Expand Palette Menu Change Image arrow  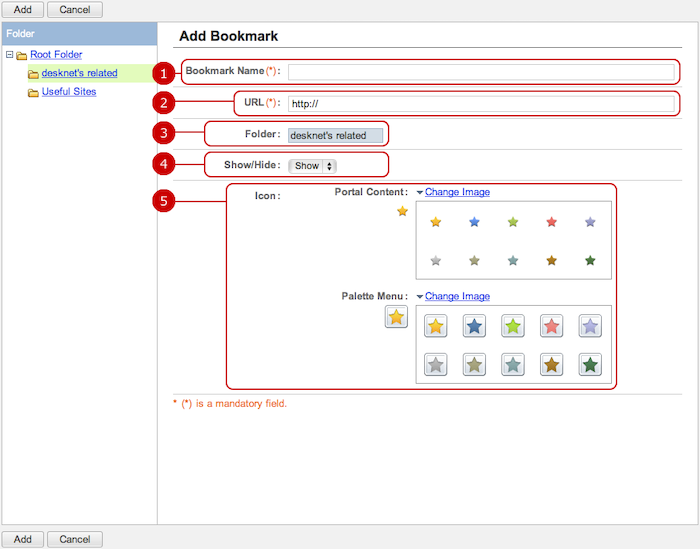pos(419,297)
